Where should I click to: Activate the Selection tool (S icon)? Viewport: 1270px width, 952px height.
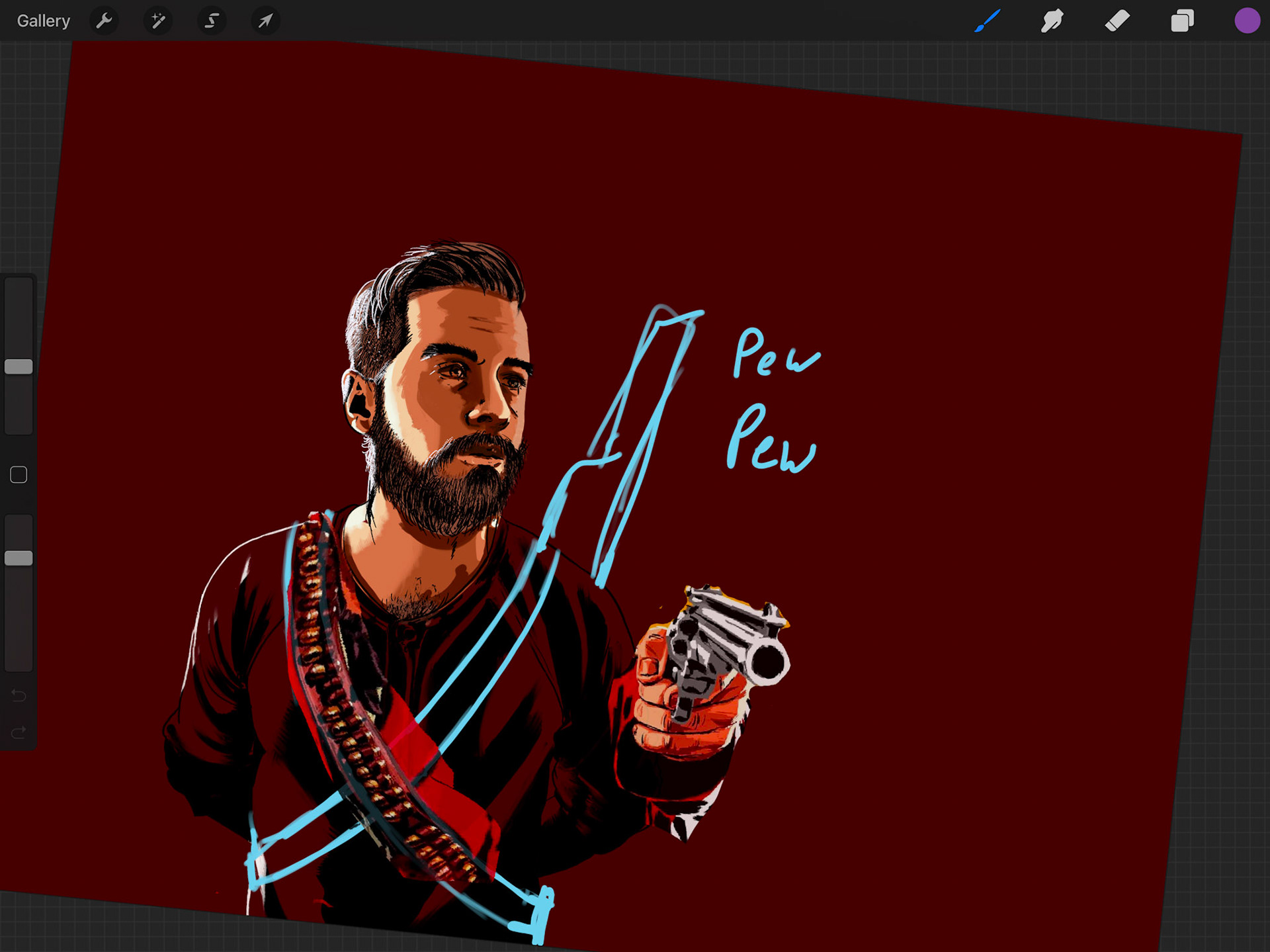212,21
